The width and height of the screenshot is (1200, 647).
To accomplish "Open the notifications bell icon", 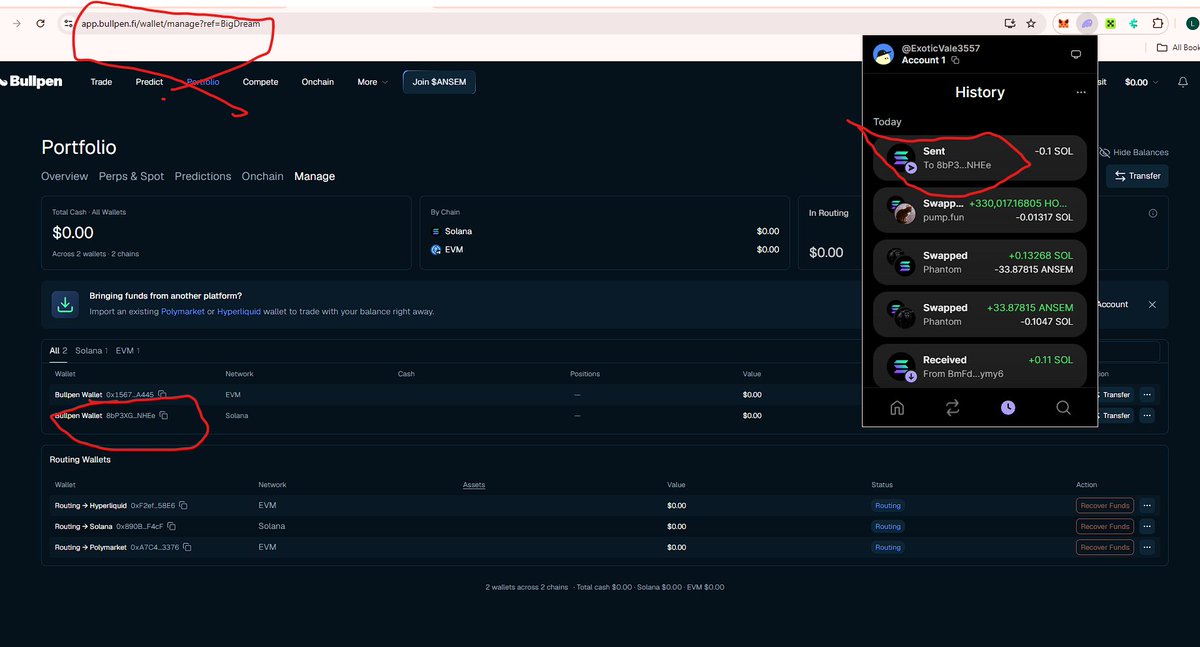I will [1183, 82].
